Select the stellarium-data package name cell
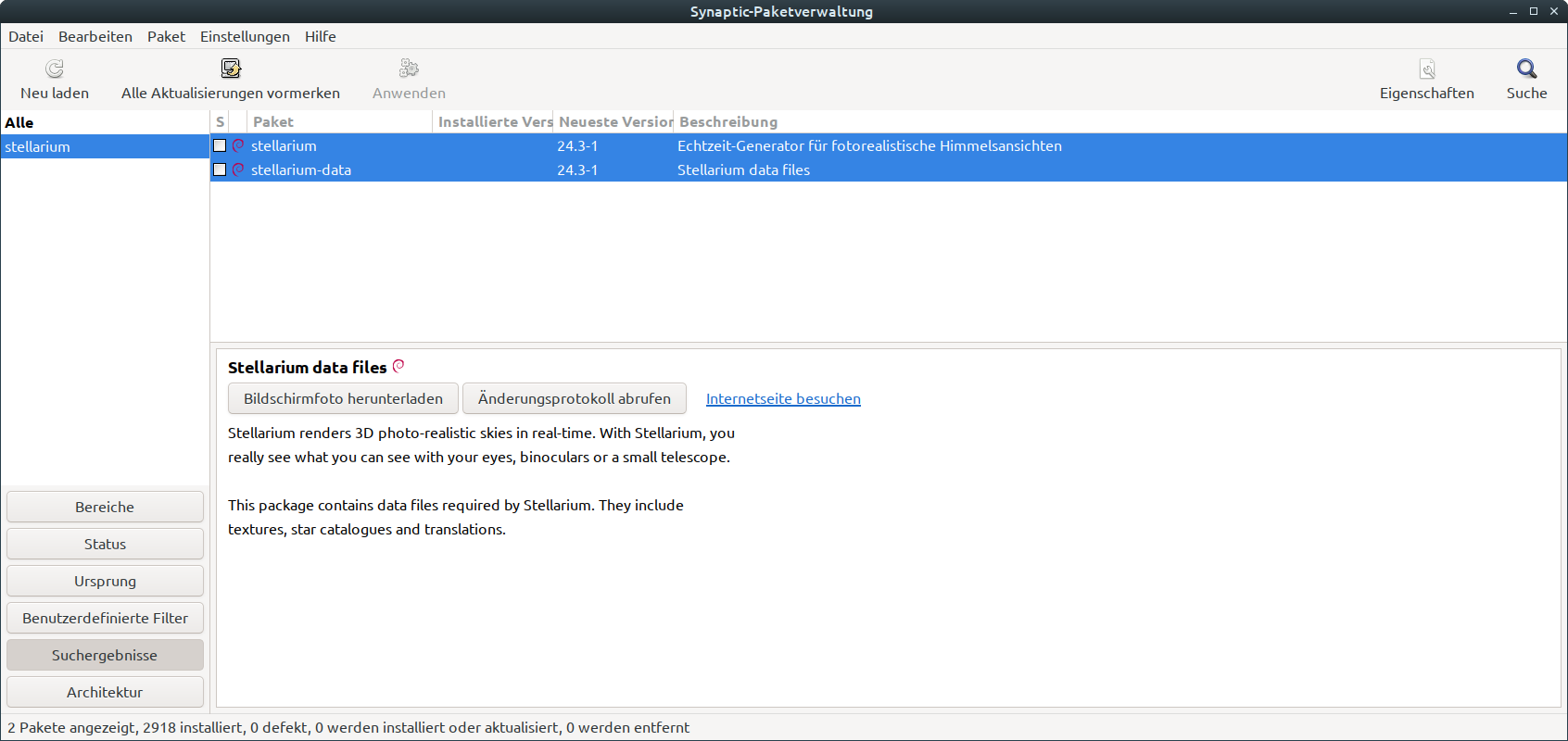The image size is (1568, 741). click(301, 170)
